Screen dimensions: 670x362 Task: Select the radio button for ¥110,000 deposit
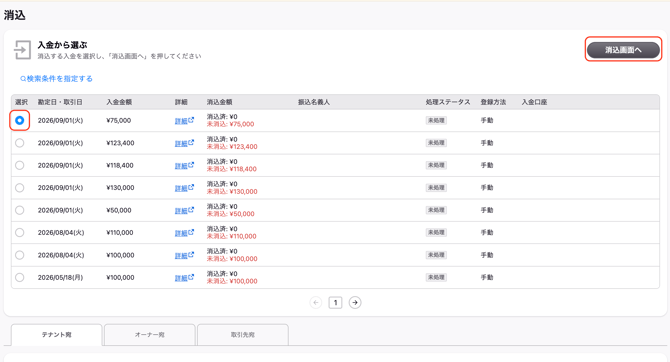coord(20,233)
